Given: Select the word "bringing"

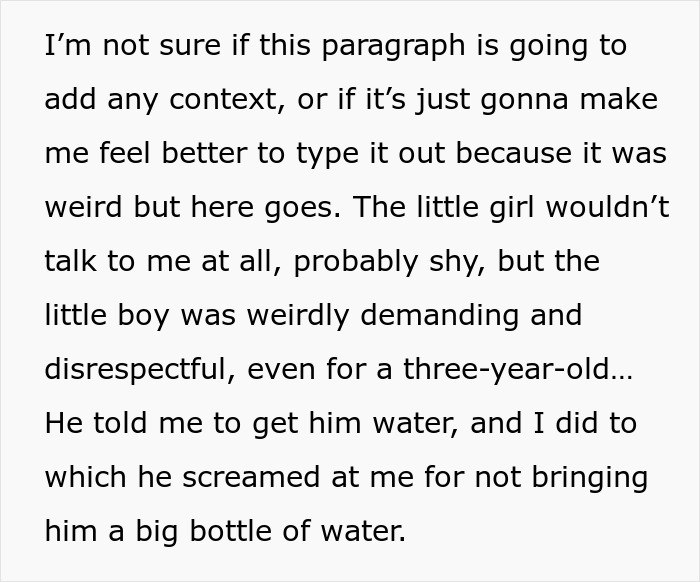Looking at the screenshot, I should [590, 478].
